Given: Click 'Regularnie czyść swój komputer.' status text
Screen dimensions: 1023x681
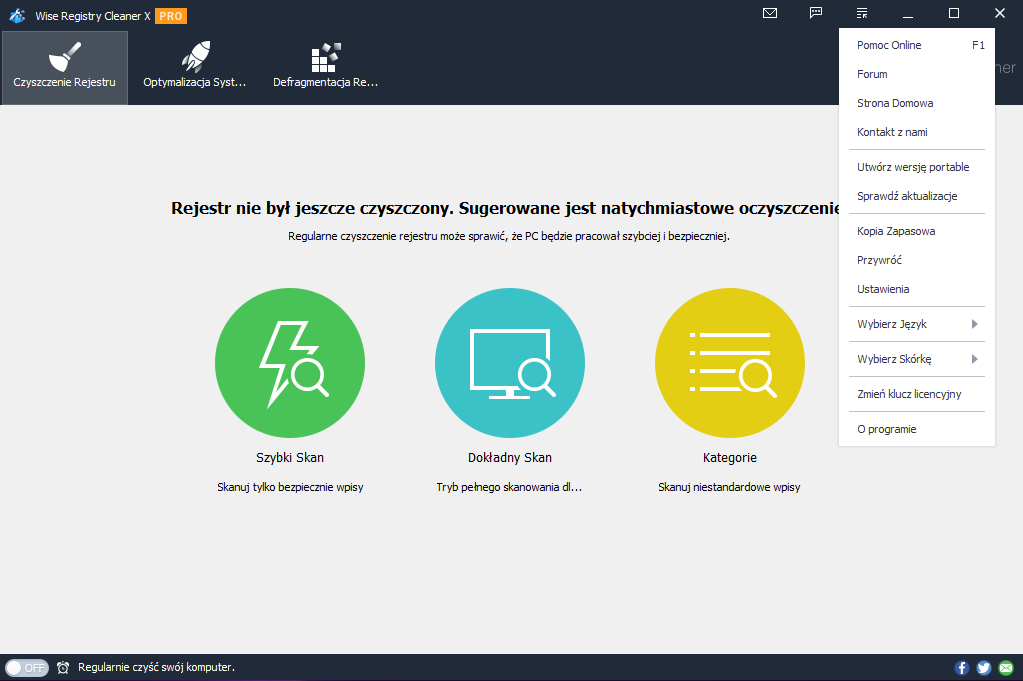Looking at the screenshot, I should point(156,667).
